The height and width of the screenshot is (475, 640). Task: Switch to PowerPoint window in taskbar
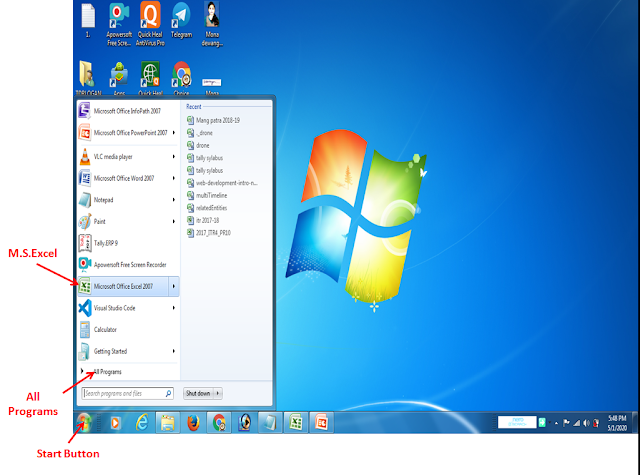point(321,423)
